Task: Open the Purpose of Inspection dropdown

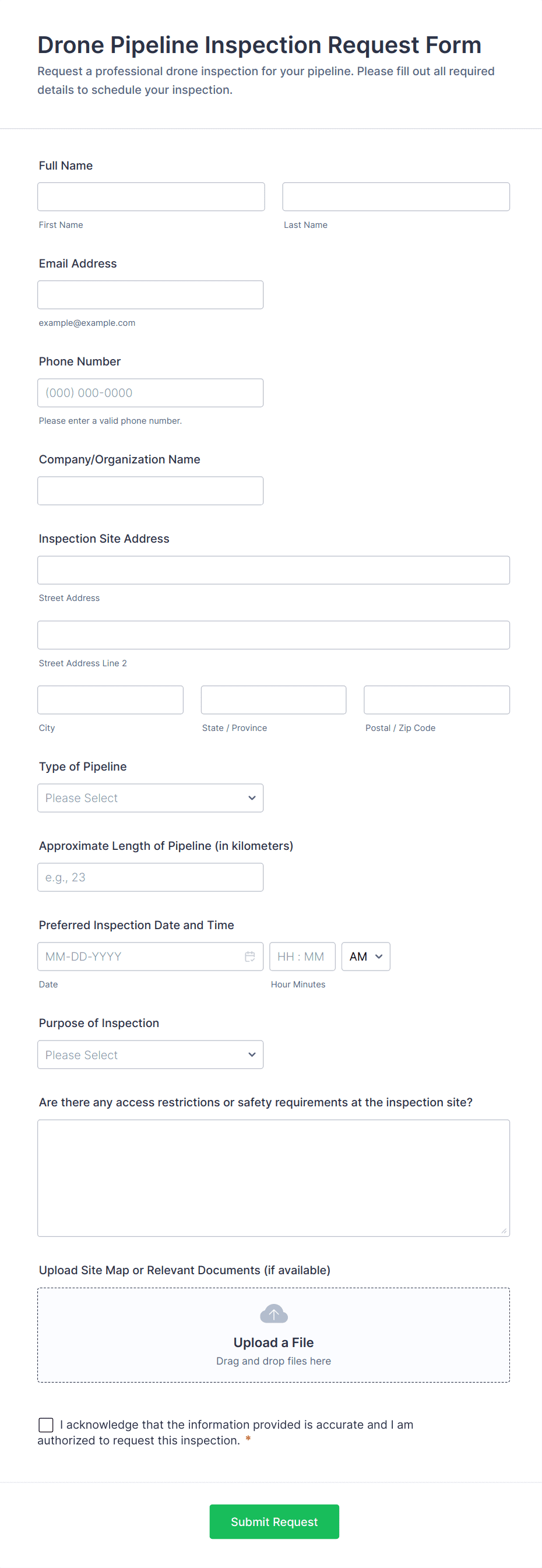Action: coord(150,1055)
